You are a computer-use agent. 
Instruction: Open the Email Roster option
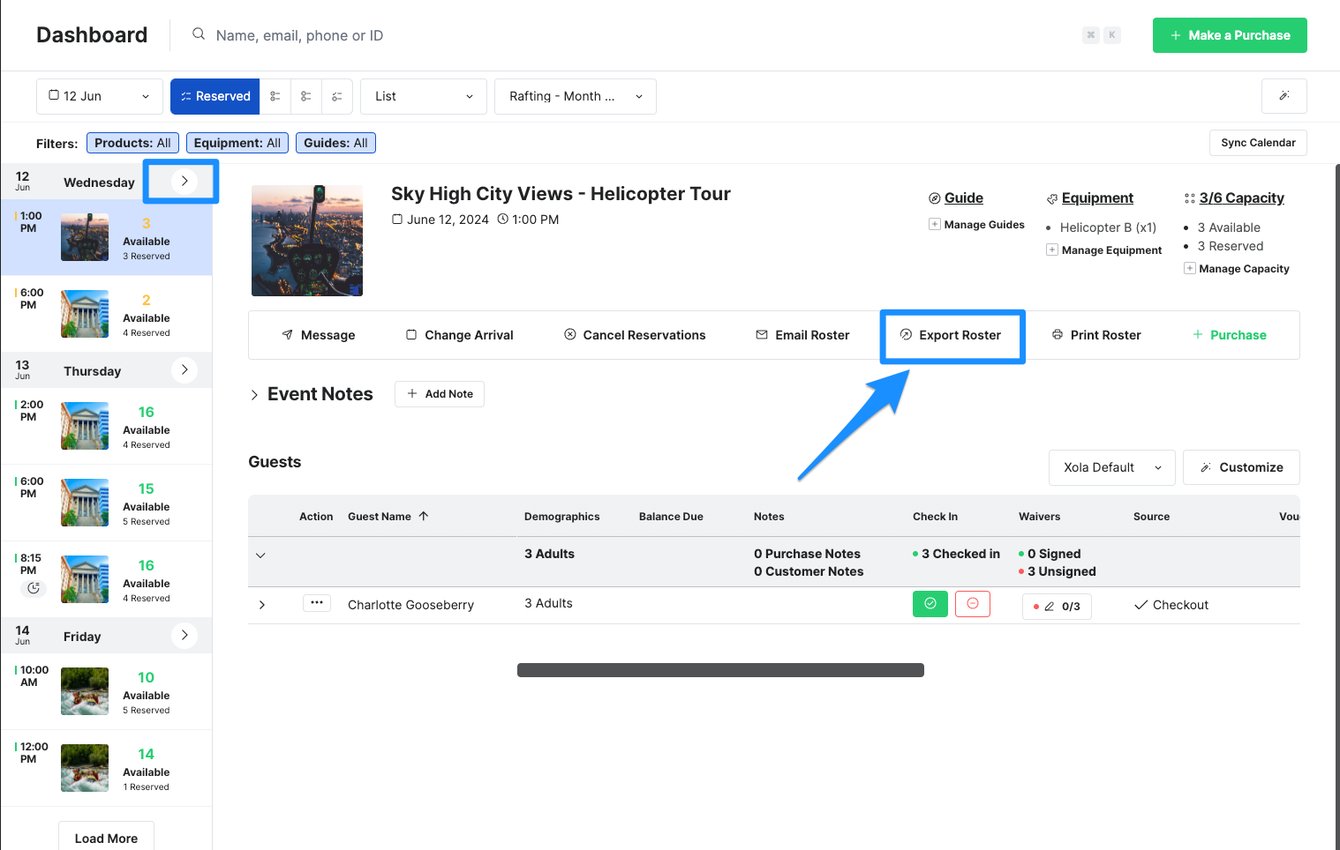coord(763,335)
